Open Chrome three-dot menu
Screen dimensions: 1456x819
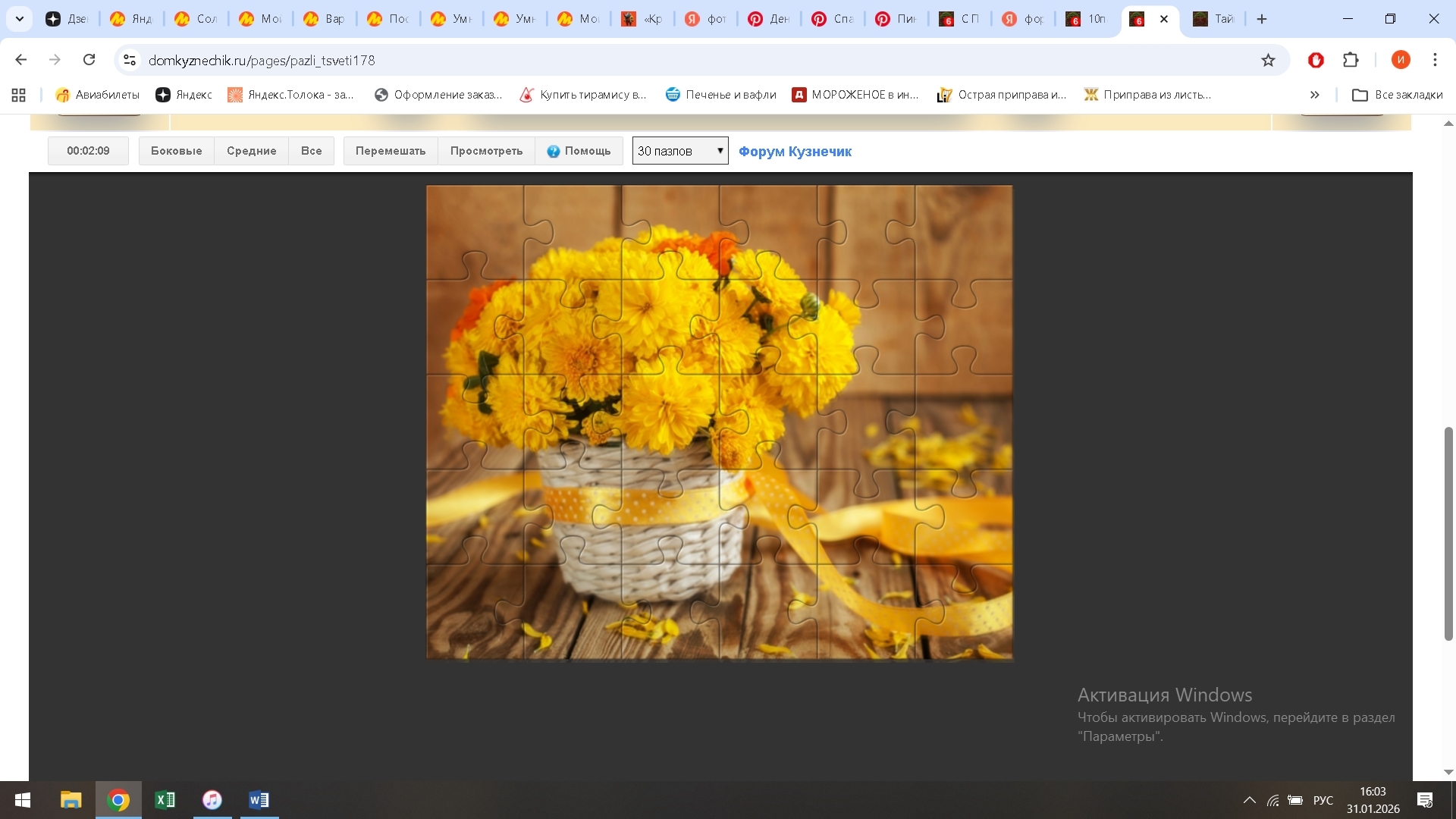coord(1435,60)
